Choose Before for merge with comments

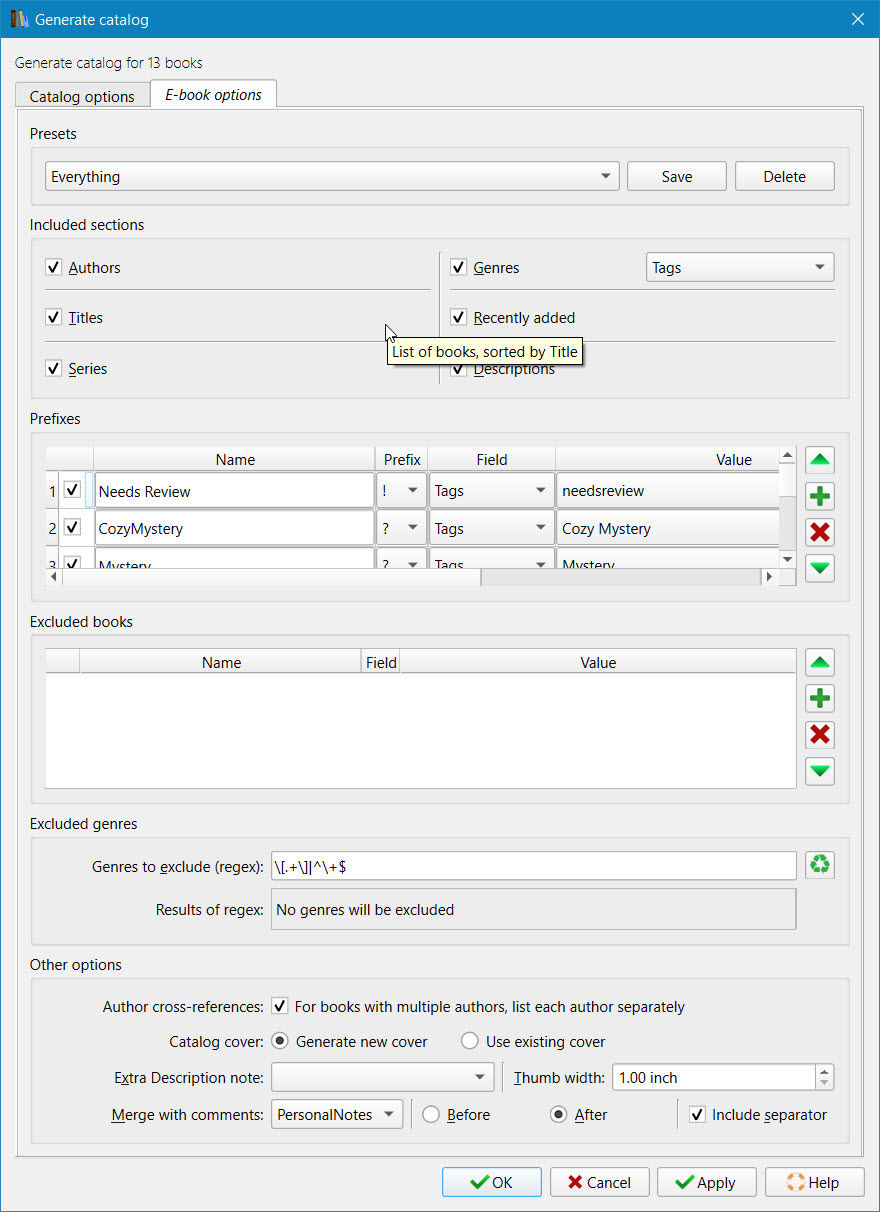pyautogui.click(x=431, y=1115)
